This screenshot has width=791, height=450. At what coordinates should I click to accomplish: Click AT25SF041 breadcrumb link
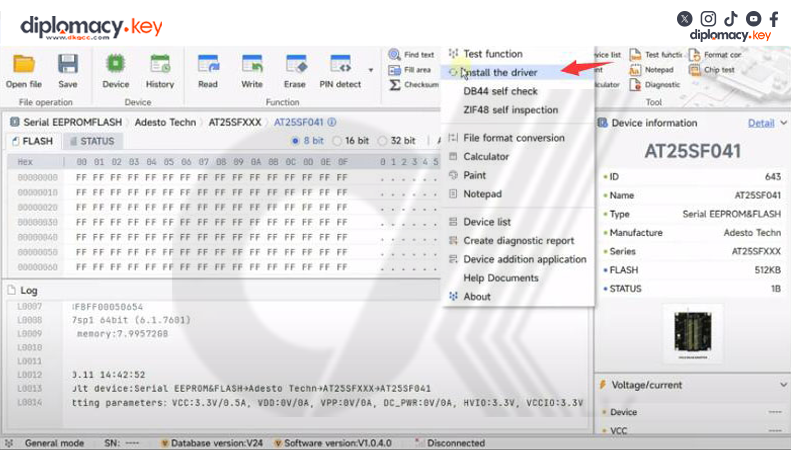[298, 122]
